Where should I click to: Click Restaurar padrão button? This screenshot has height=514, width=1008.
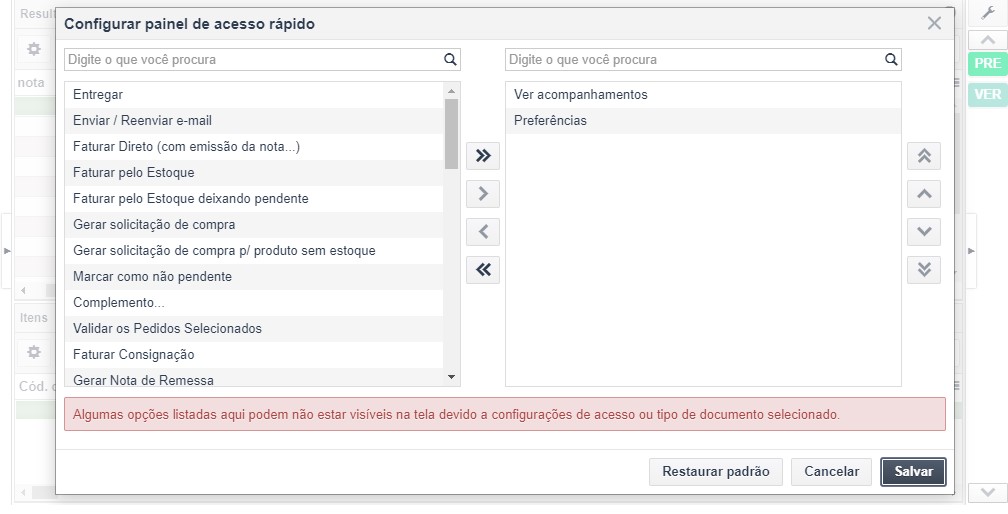(x=716, y=472)
